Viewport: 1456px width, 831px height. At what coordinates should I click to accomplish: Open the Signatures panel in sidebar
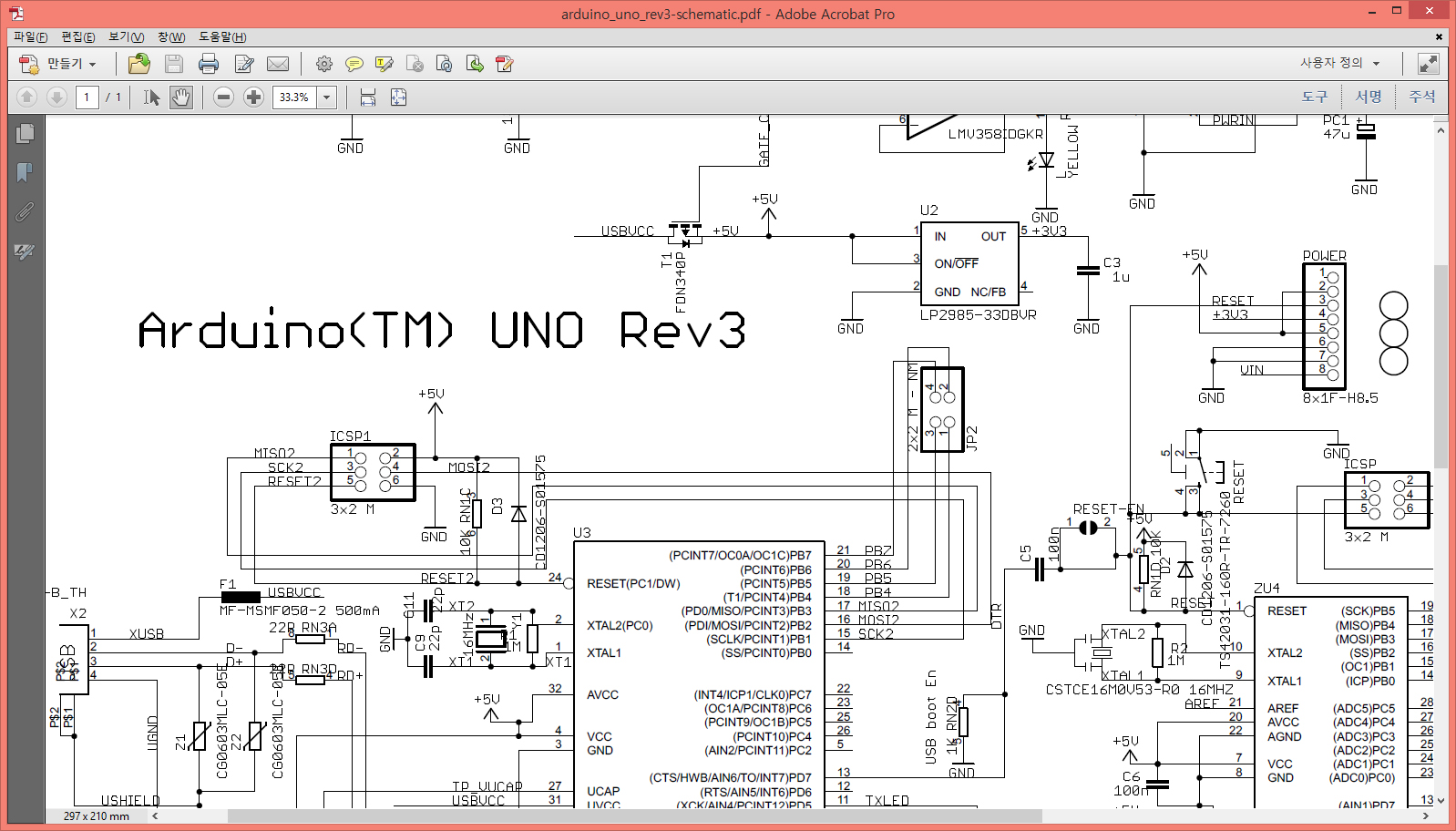coord(25,251)
